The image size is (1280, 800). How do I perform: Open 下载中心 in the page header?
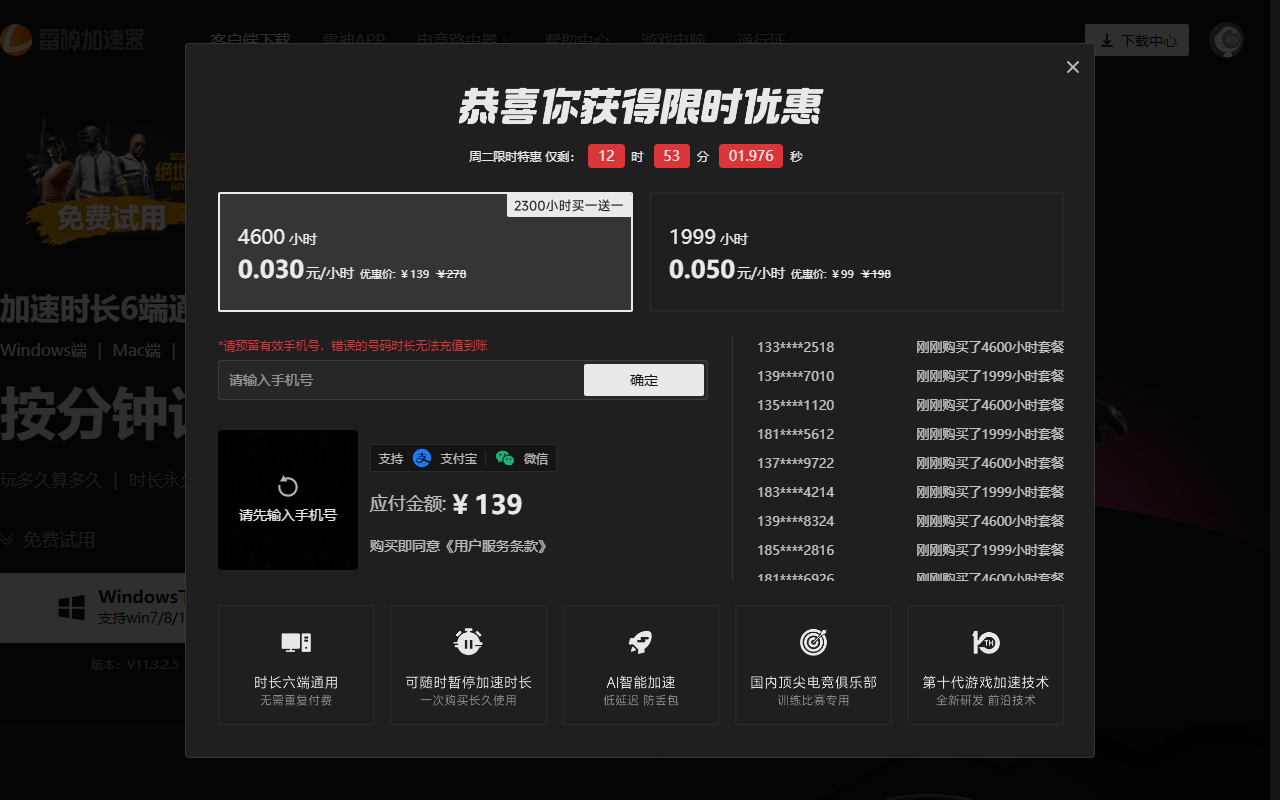click(1137, 41)
